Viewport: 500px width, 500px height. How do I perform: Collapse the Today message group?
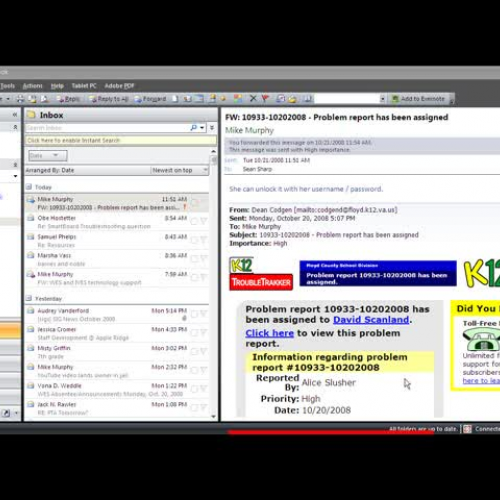tap(29, 187)
